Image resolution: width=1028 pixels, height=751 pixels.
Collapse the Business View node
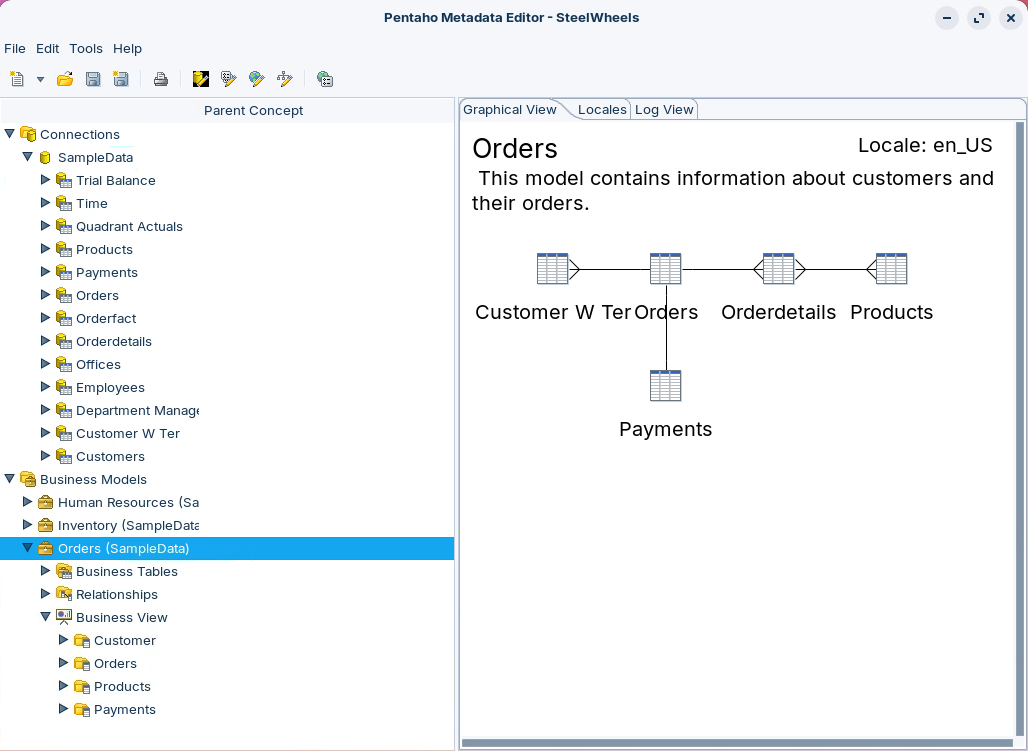45,617
